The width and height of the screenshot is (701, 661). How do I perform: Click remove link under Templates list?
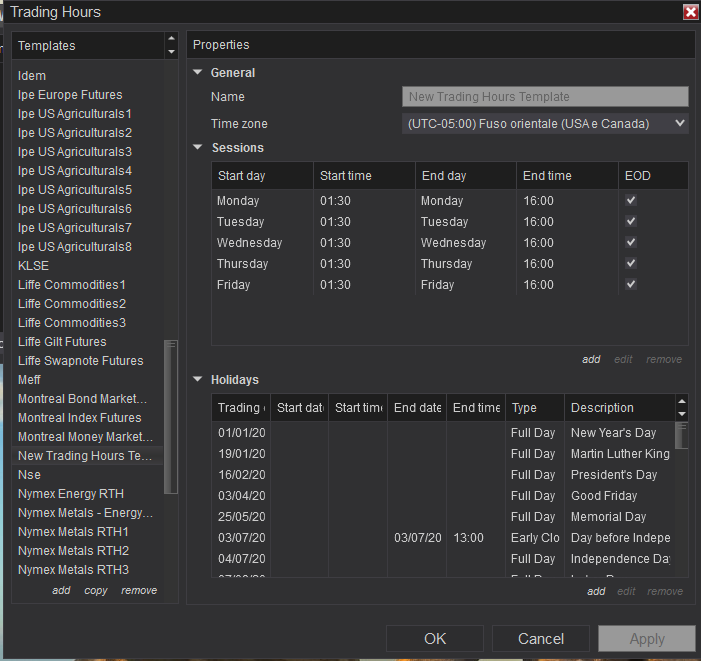(139, 591)
